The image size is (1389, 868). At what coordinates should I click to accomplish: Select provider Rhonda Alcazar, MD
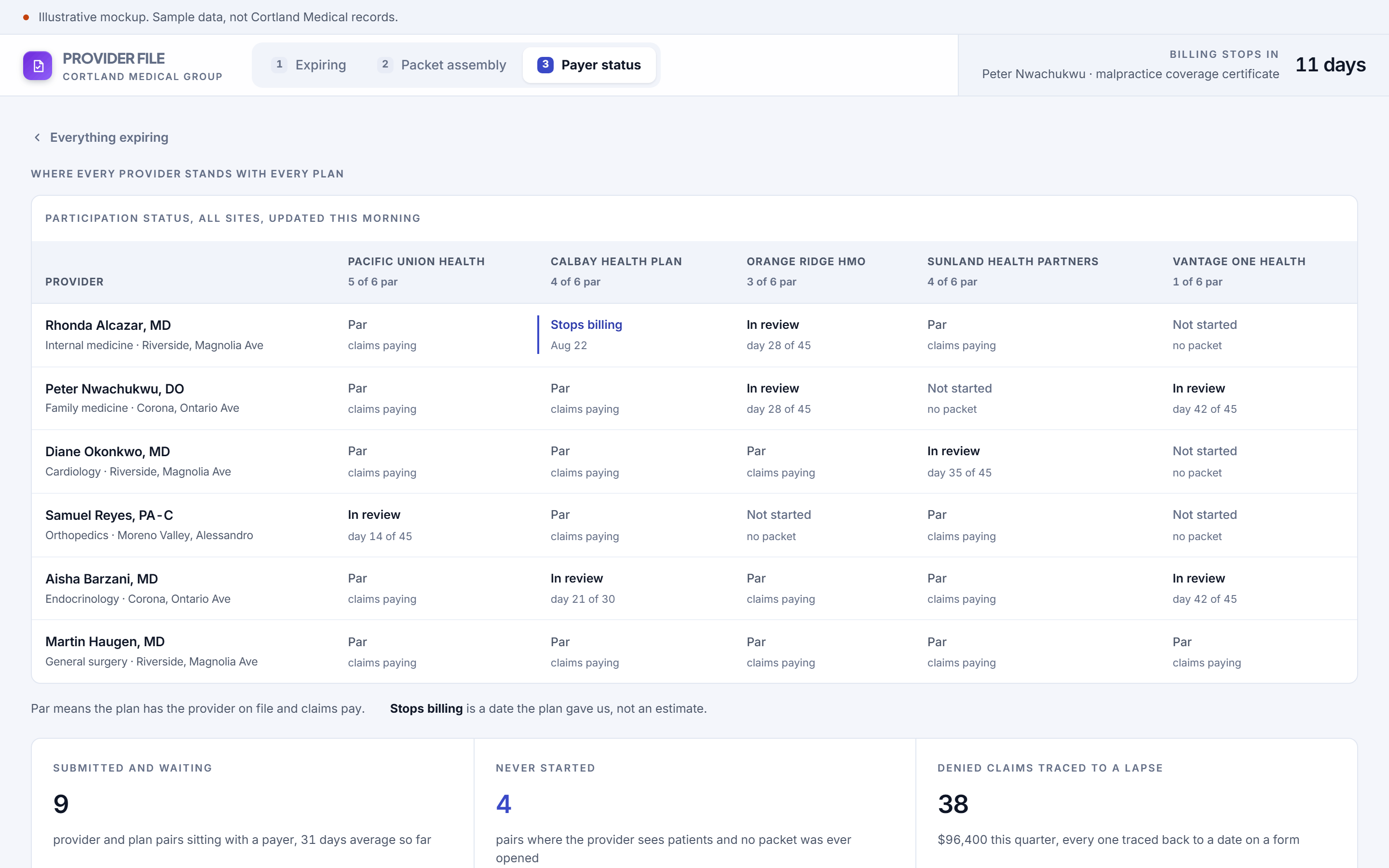[108, 325]
